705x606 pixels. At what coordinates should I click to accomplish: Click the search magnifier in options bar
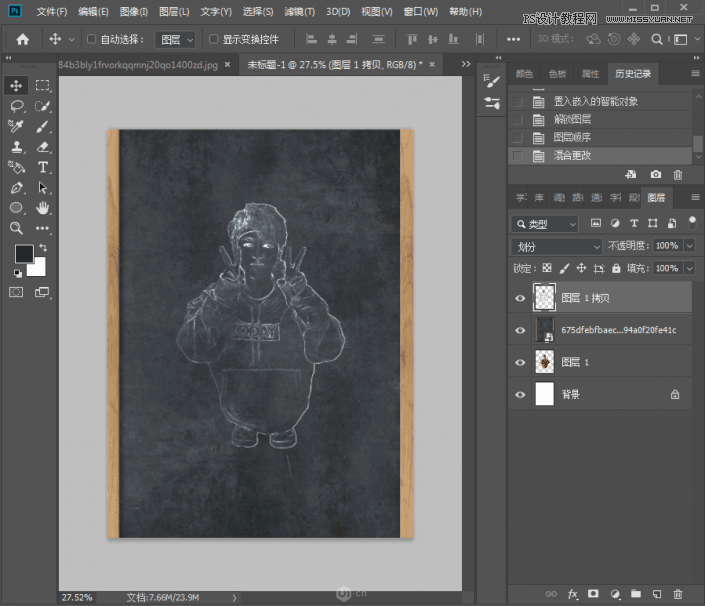pos(657,40)
